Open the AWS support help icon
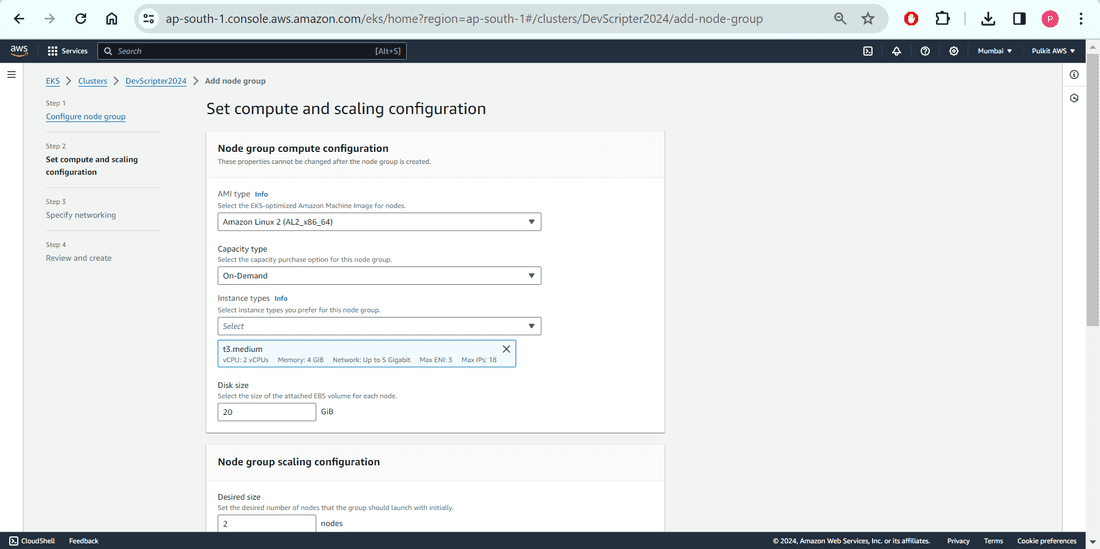 [925, 51]
